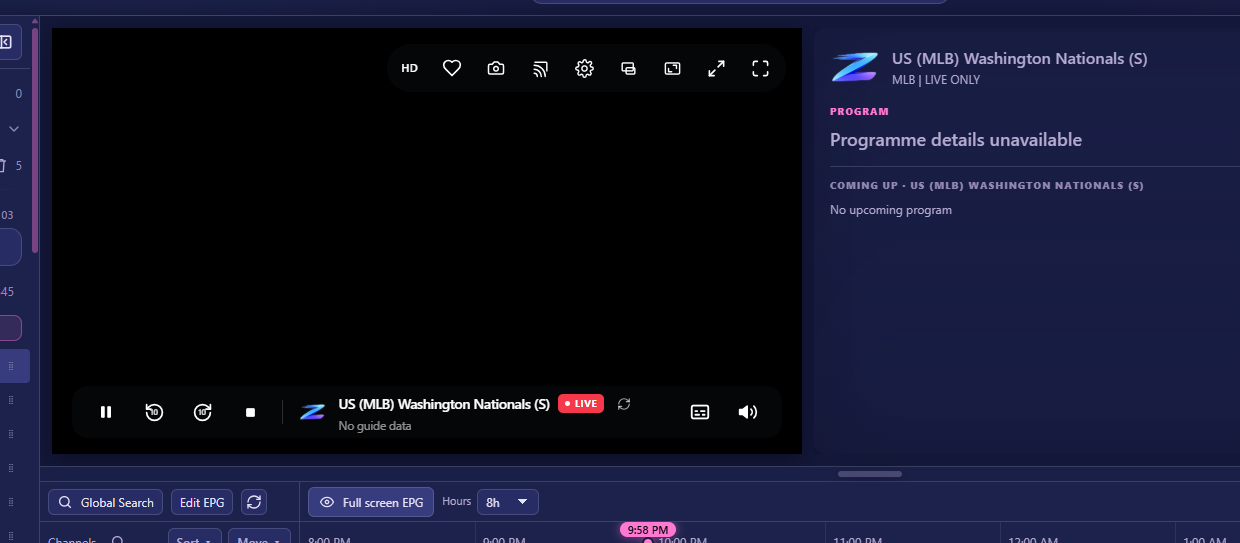Image resolution: width=1240 pixels, height=543 pixels.
Task: Expand player with diagonal arrows icon
Action: click(716, 69)
